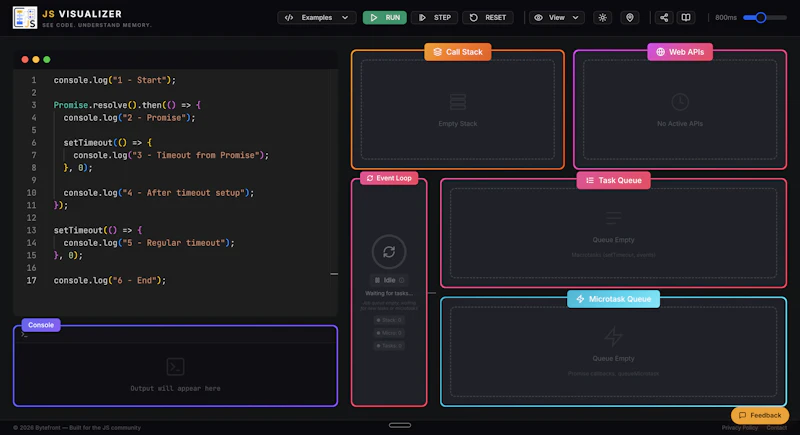Click lightning icon in Microtask Queue label
The image size is (800, 435).
pos(580,299)
